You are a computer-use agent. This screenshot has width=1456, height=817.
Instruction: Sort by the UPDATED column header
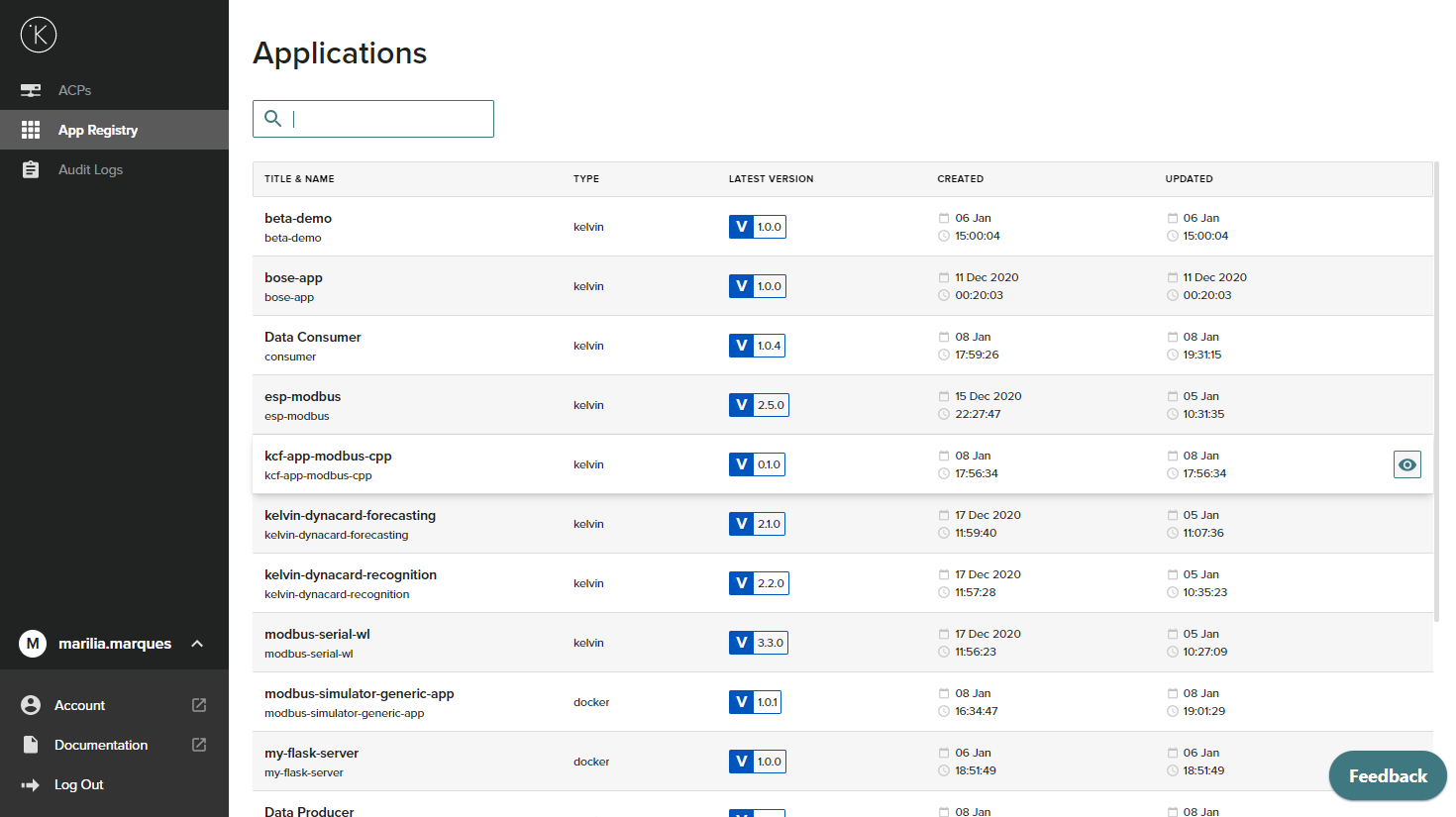(x=1189, y=179)
